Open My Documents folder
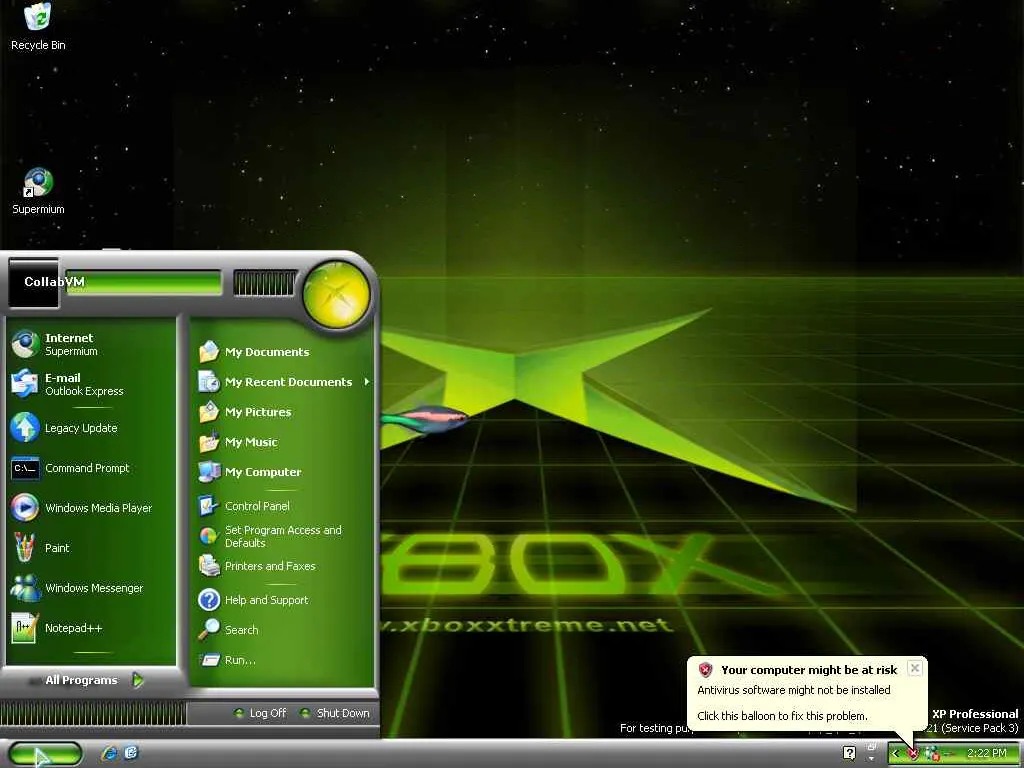Screen dimensions: 1024x768 coord(283,352)
